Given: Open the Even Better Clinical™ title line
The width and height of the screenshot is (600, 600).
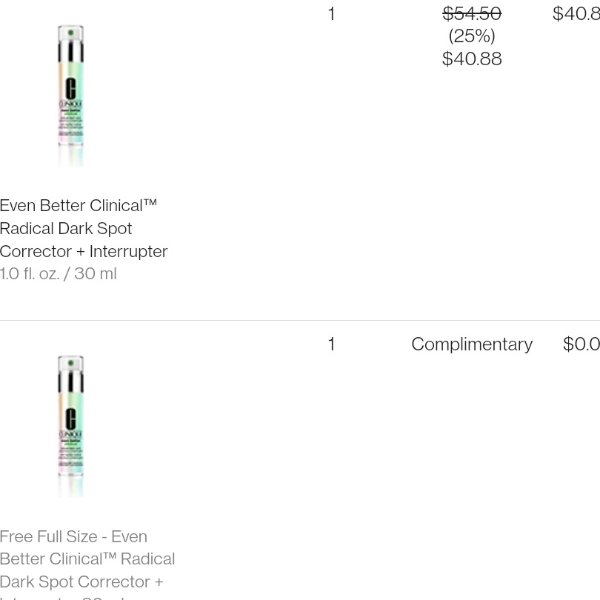Looking at the screenshot, I should tap(78, 205).
